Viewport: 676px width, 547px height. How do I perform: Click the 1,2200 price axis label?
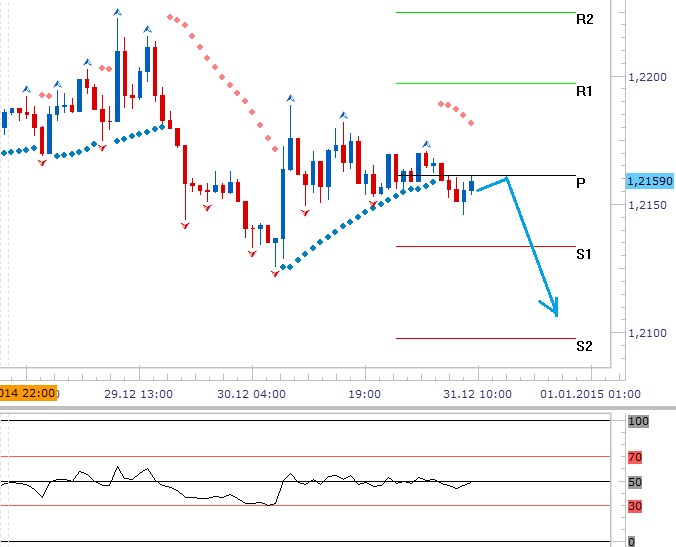pyautogui.click(x=646, y=76)
